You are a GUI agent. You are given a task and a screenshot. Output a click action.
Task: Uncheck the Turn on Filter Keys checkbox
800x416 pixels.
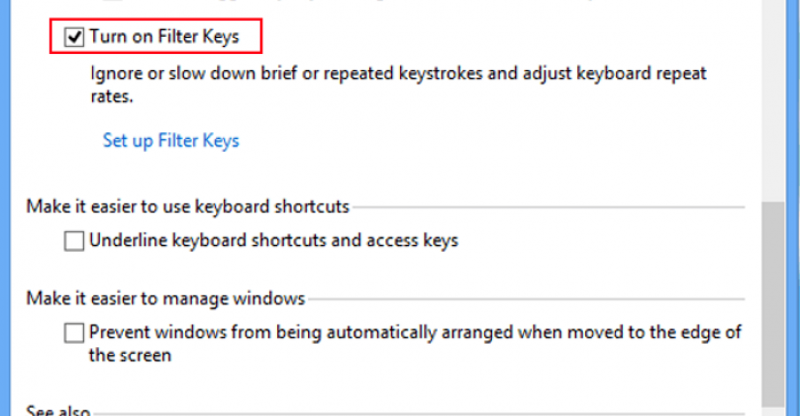tap(73, 38)
